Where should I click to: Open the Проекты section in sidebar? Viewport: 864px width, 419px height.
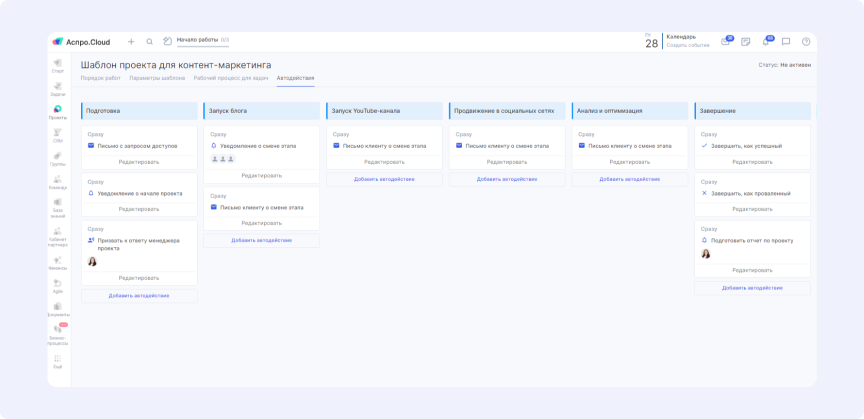coord(58,111)
